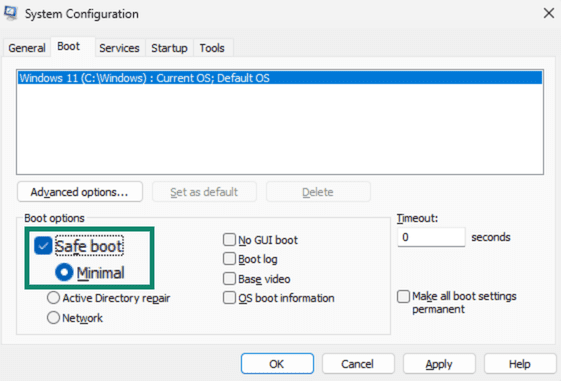The width and height of the screenshot is (561, 381).
Task: Apply the boot settings
Action: tap(439, 364)
